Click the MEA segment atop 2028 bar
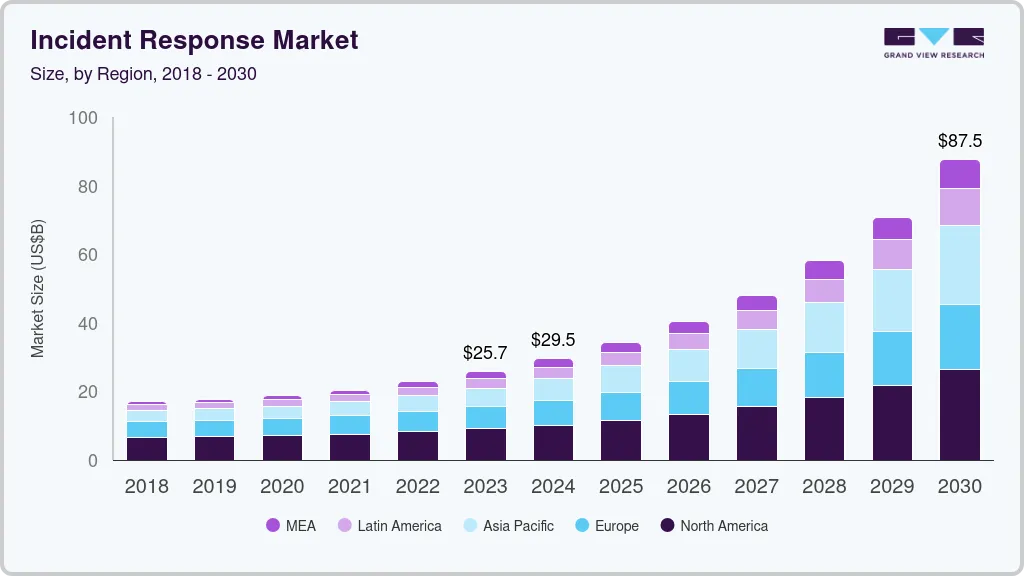 824,270
